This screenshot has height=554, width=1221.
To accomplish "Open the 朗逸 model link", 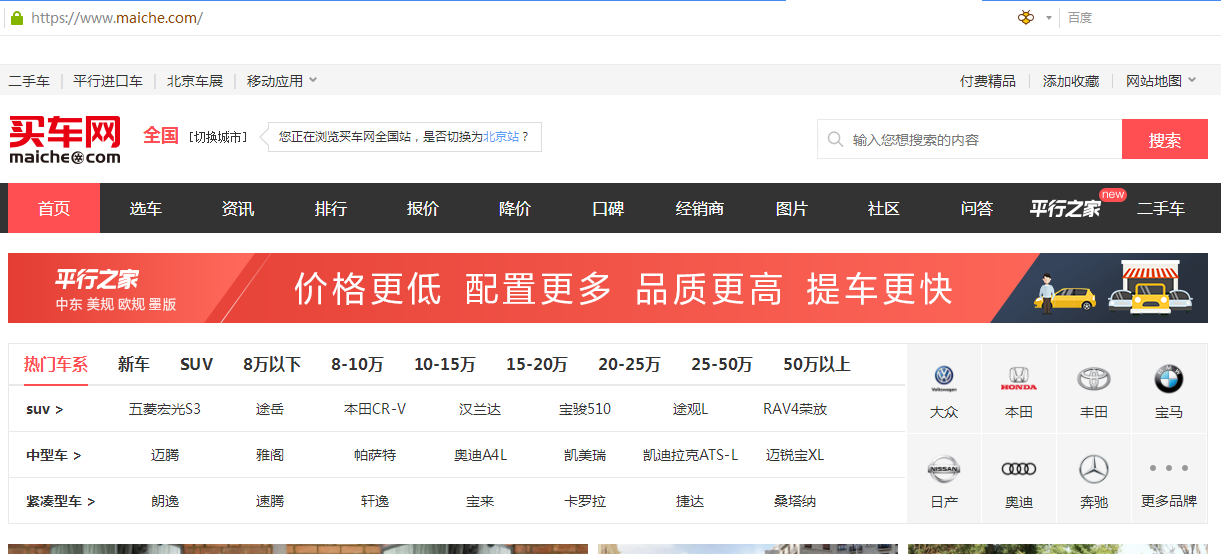I will [165, 501].
